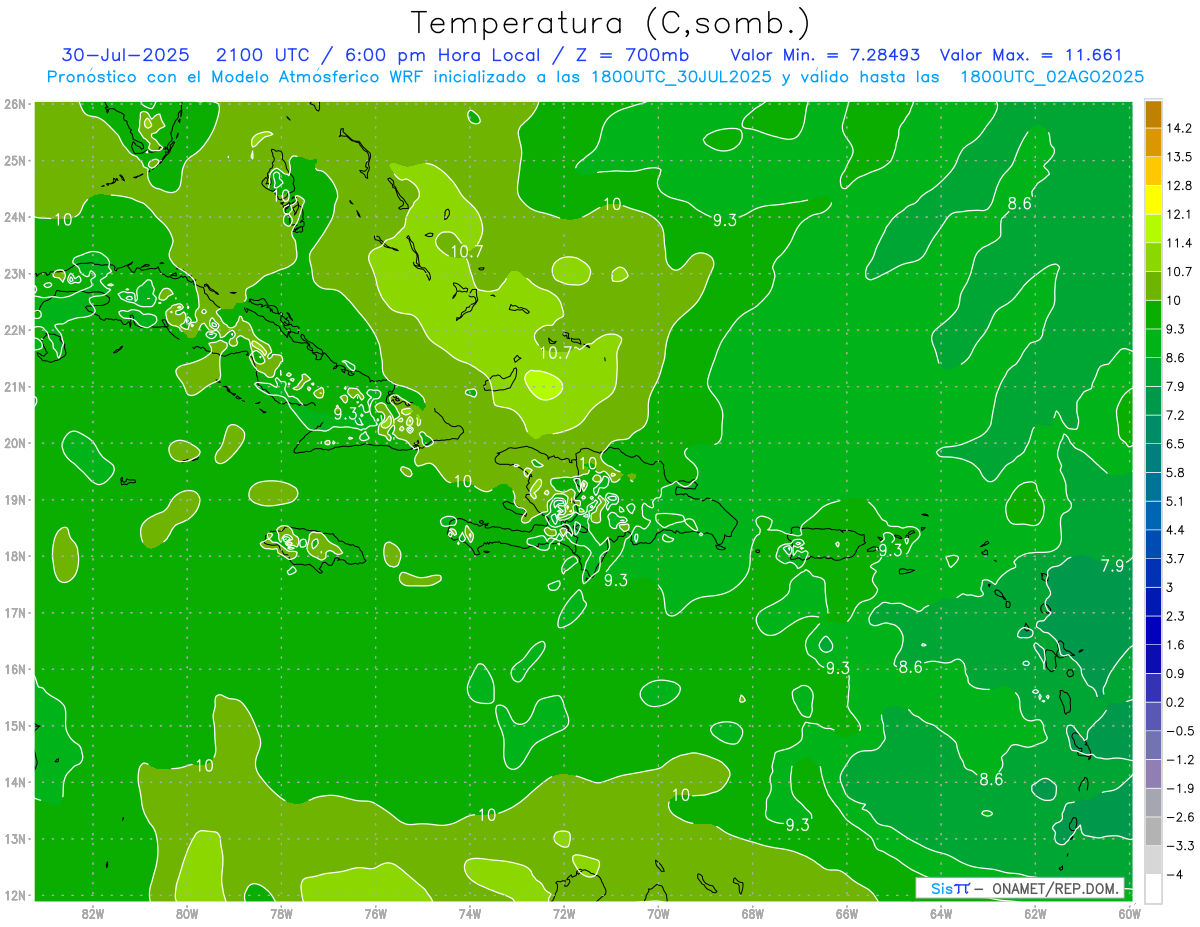Click the 74W longitude axis label

coord(470,913)
